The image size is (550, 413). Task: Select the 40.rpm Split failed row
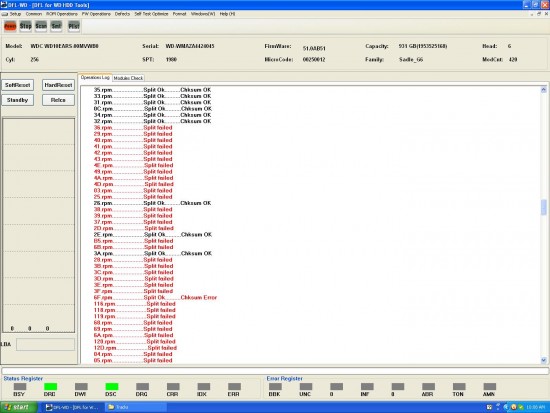(x=133, y=140)
